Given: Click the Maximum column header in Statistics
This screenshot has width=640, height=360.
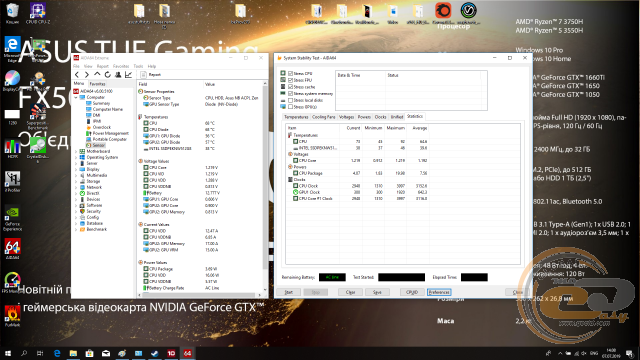Looking at the screenshot, I should (396, 128).
